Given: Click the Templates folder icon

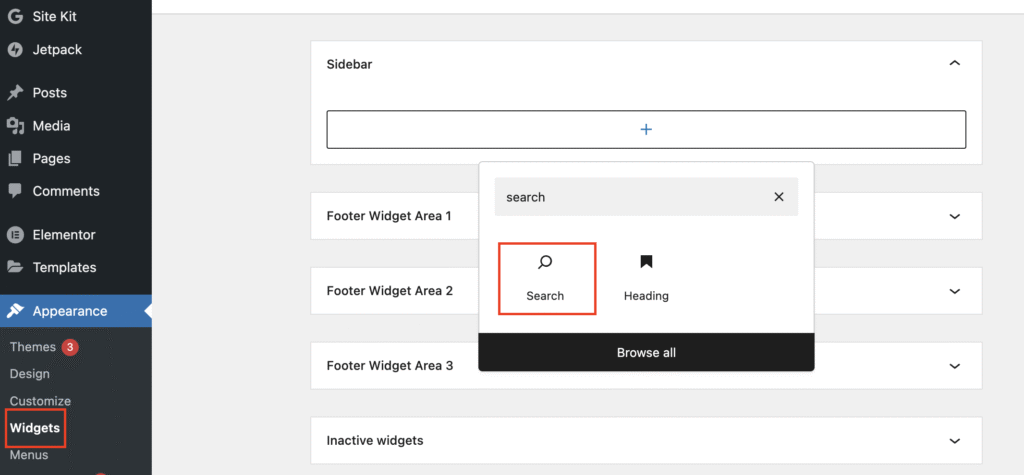Looking at the screenshot, I should pyautogui.click(x=15, y=267).
